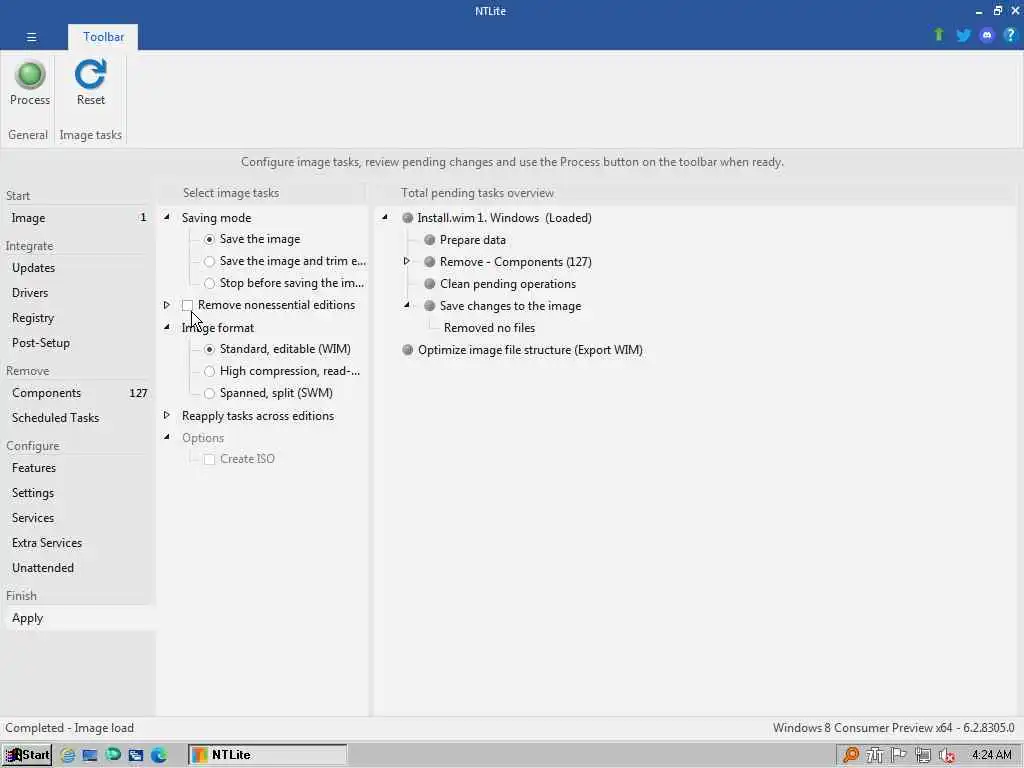Expand Remove - Components (127) node

pyautogui.click(x=406, y=261)
